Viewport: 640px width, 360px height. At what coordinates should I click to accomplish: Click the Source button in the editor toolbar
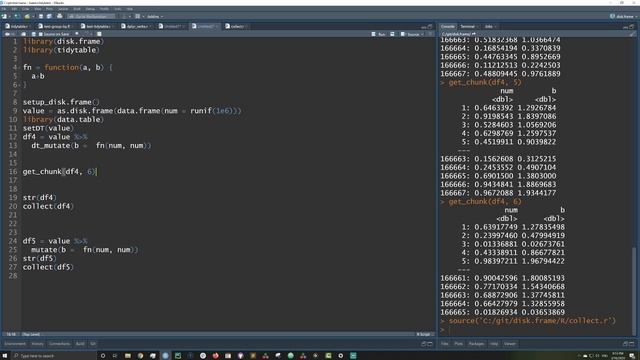[x=410, y=34]
